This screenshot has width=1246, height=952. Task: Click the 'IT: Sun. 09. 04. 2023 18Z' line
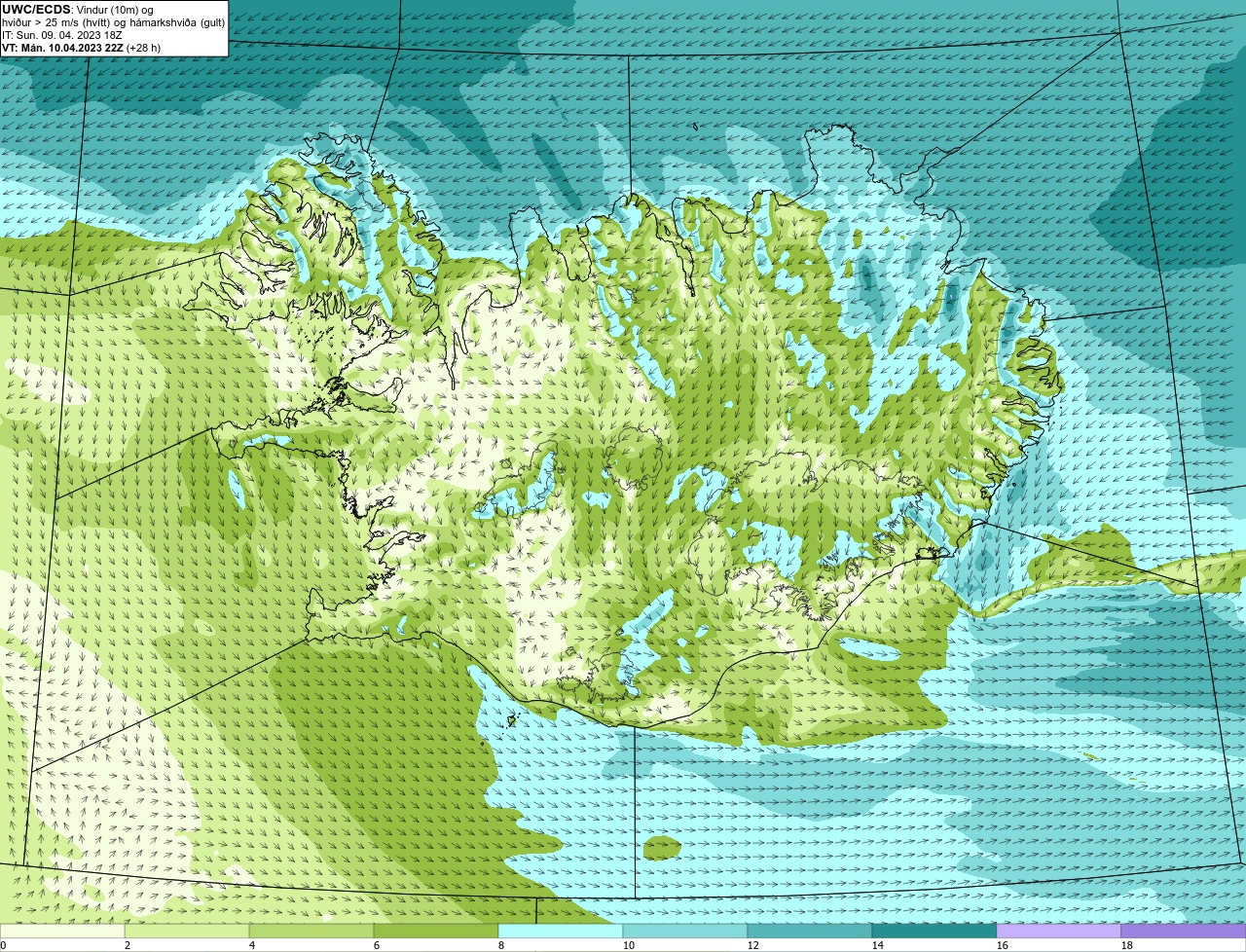pyautogui.click(x=62, y=35)
